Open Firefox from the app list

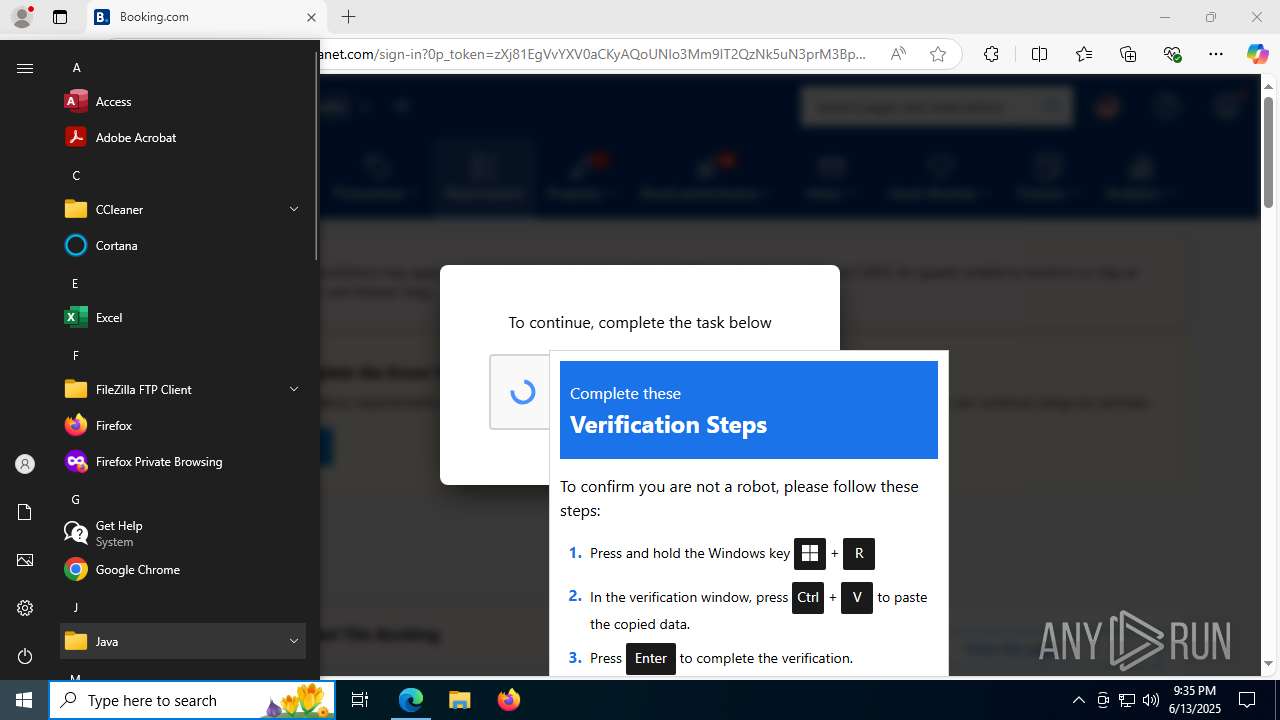(x=182, y=425)
